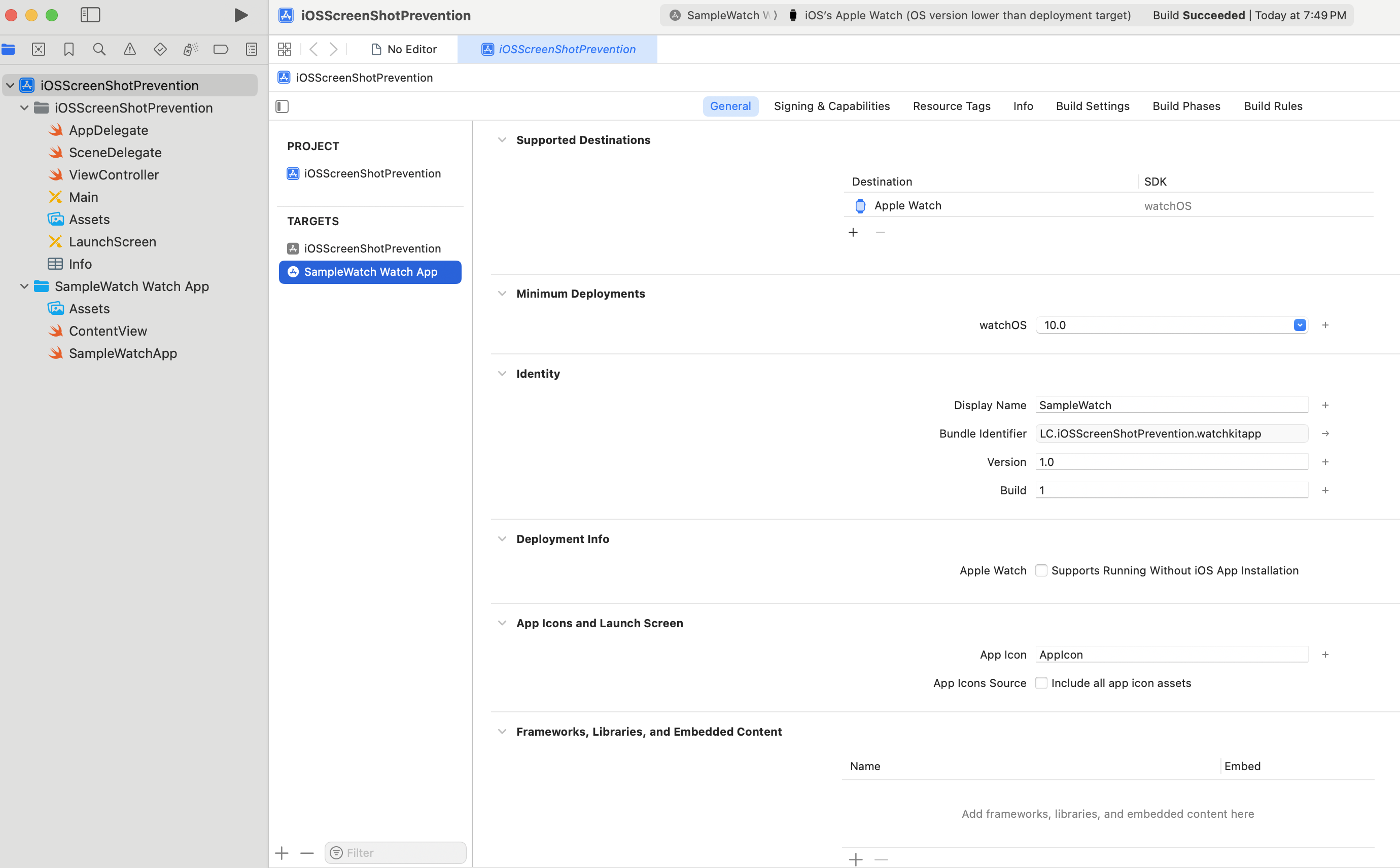This screenshot has height=868, width=1400.
Task: Click the Display Name text field
Action: point(1171,405)
